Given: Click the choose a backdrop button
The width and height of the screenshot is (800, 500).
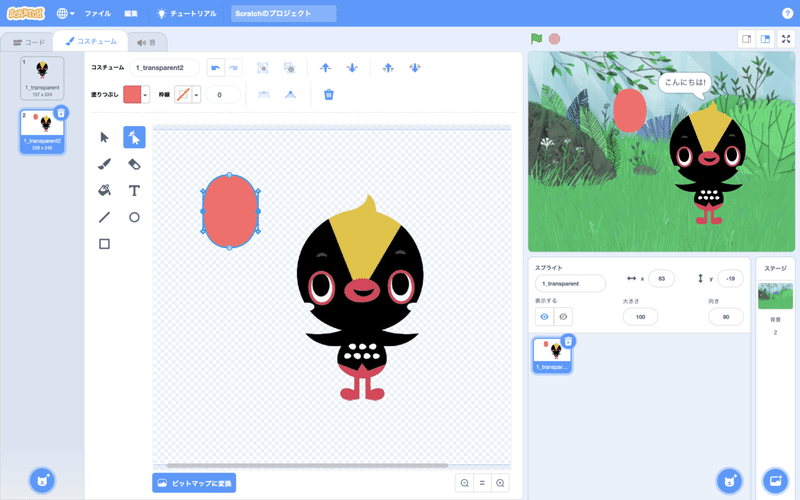Looking at the screenshot, I should click(x=776, y=480).
